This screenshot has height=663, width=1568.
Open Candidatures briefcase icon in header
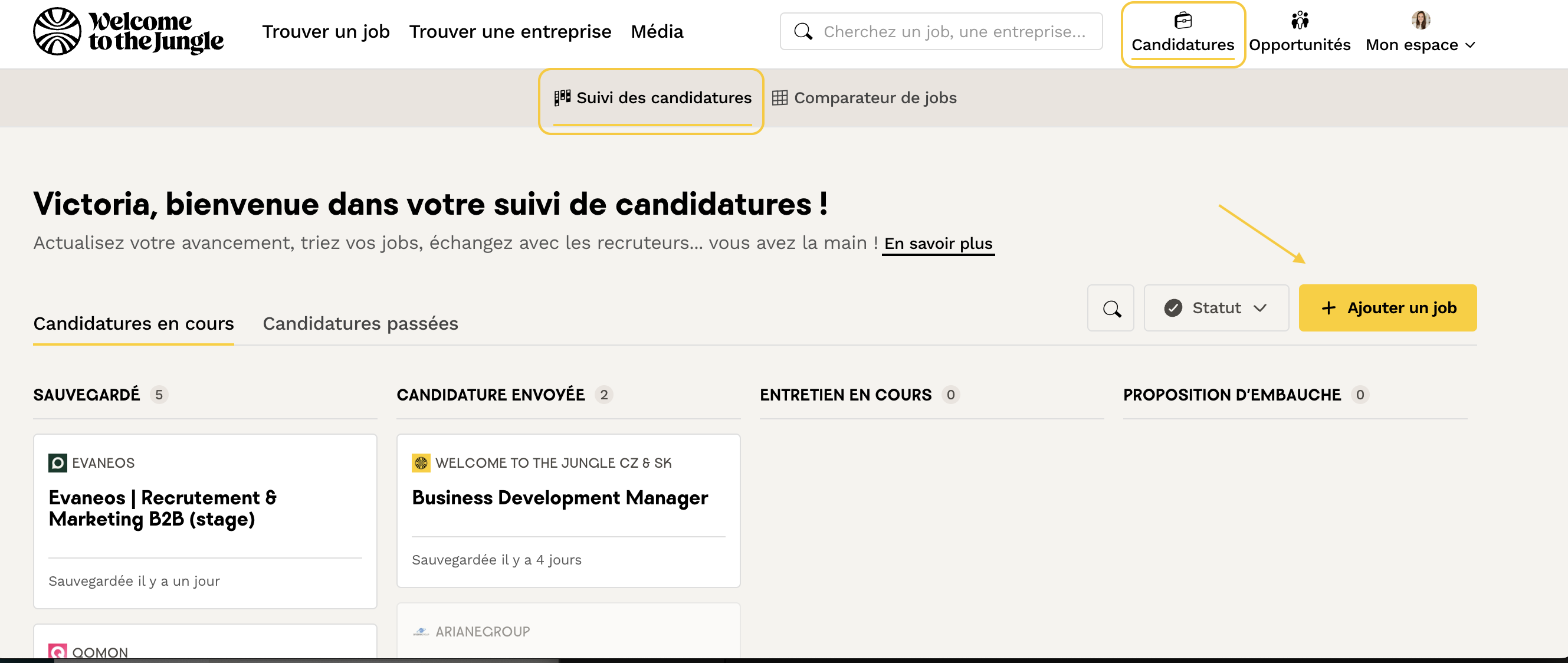click(x=1182, y=21)
